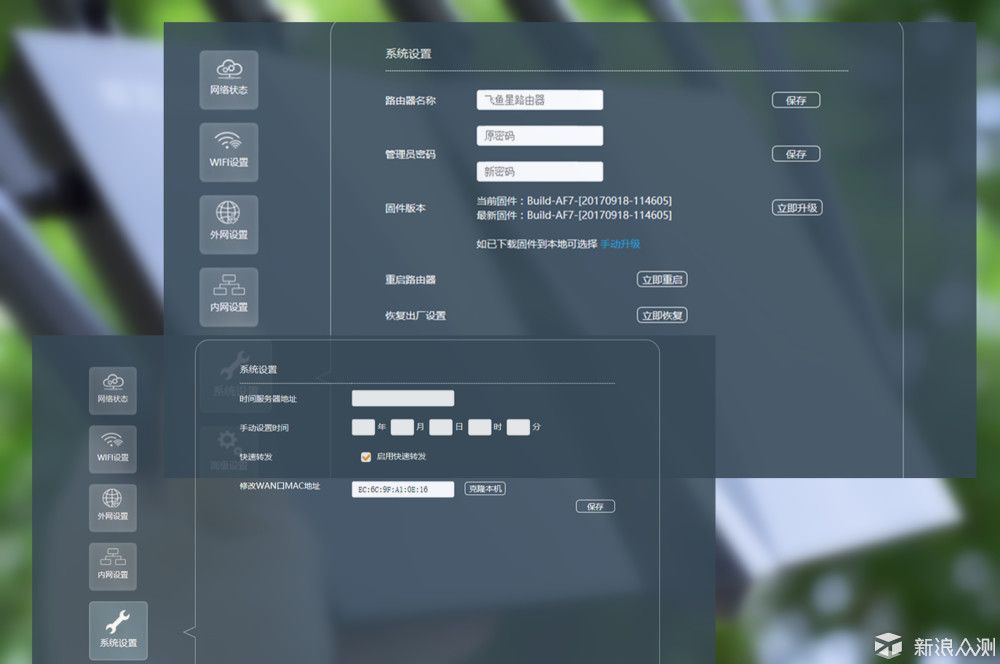The image size is (1000, 664).
Task: Focus the 原密码 old password field
Action: click(x=540, y=136)
